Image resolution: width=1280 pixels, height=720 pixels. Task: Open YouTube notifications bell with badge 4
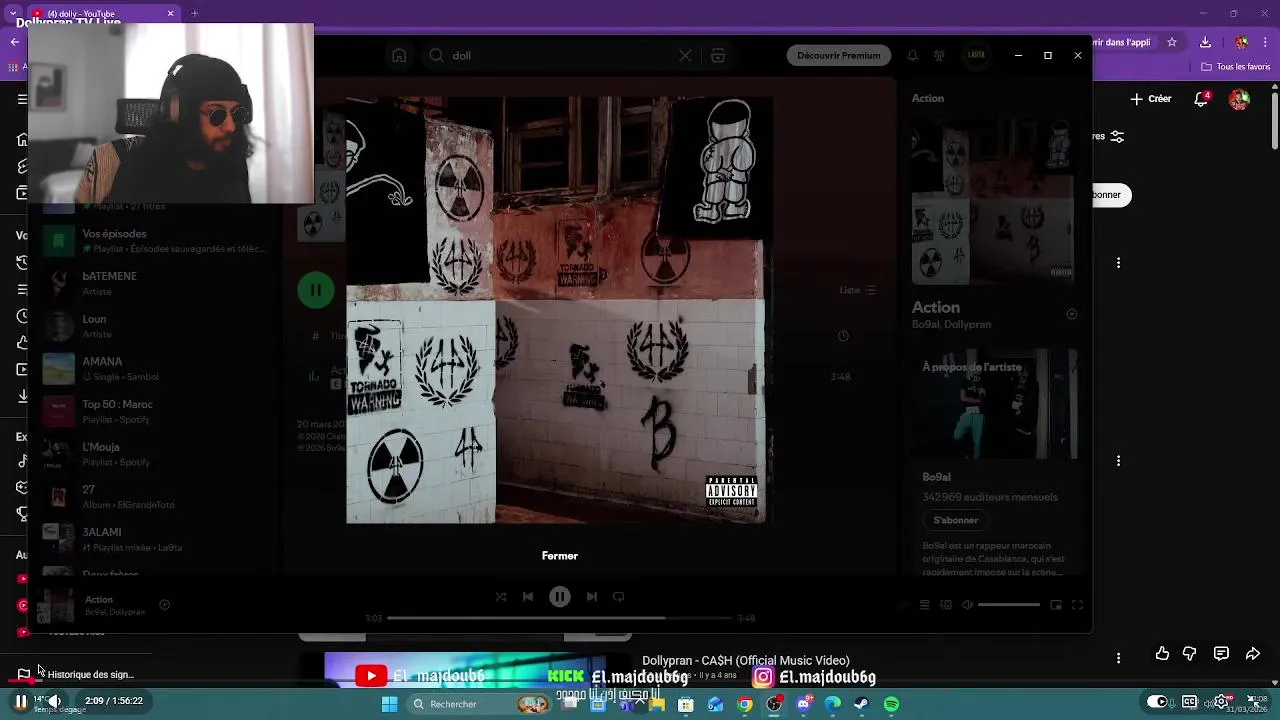pyautogui.click(x=1202, y=99)
